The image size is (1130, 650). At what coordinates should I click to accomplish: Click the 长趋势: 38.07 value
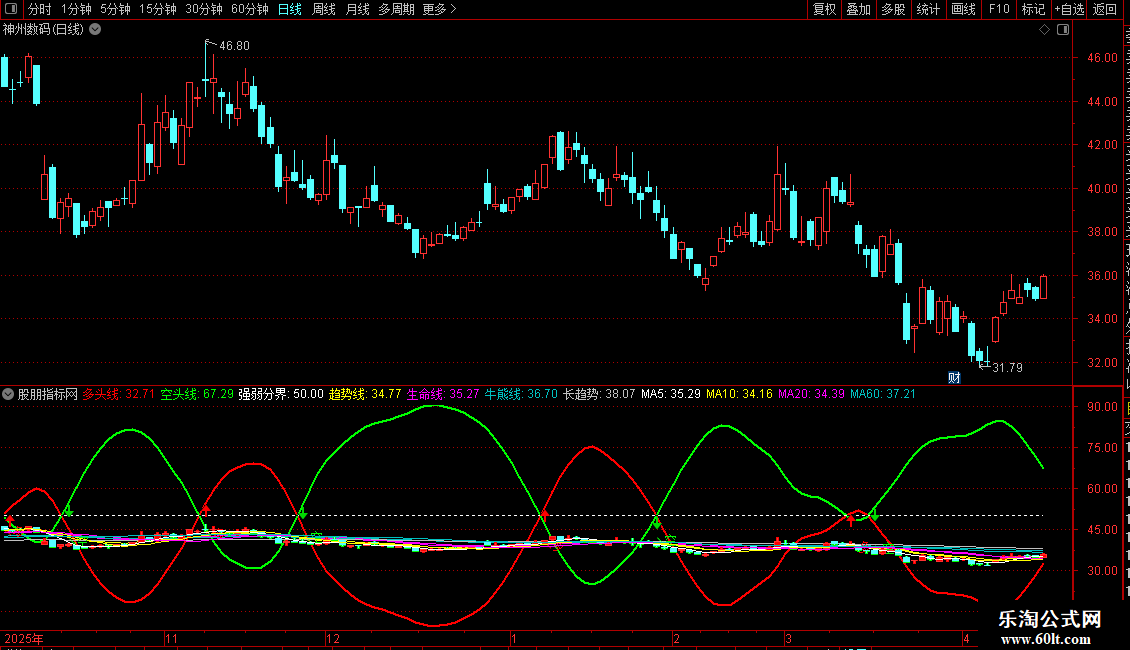600,394
